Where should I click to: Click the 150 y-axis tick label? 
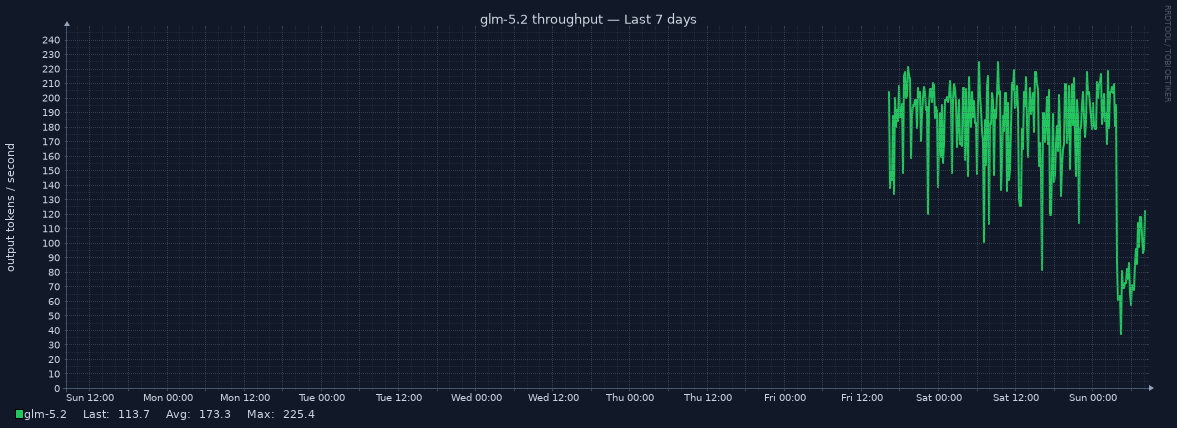(51, 171)
